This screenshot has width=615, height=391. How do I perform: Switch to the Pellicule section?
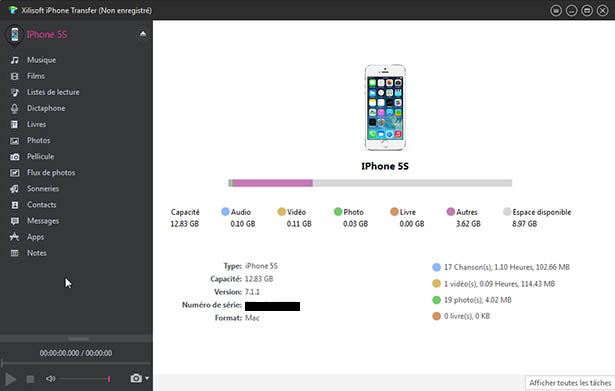(40, 156)
